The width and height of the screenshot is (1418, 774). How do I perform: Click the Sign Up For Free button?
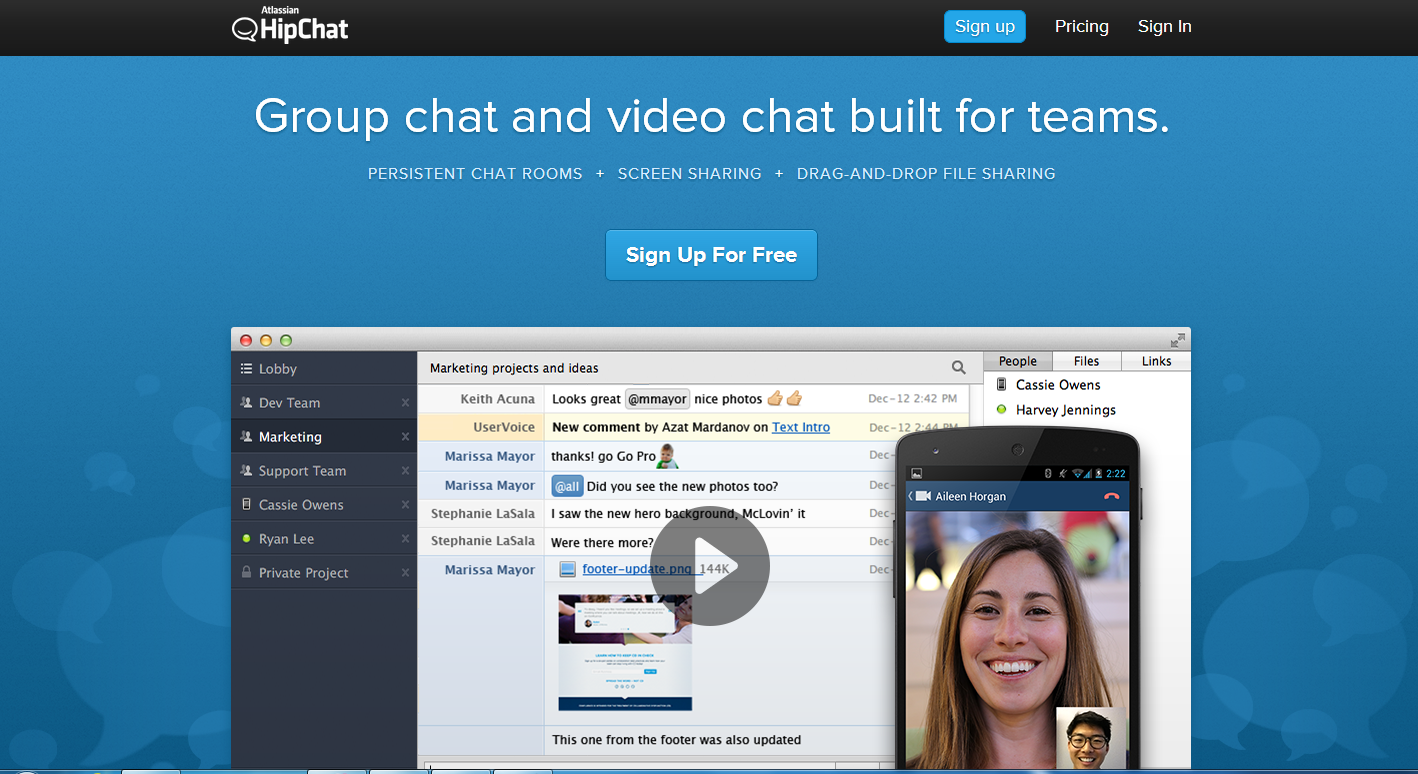[x=711, y=255]
